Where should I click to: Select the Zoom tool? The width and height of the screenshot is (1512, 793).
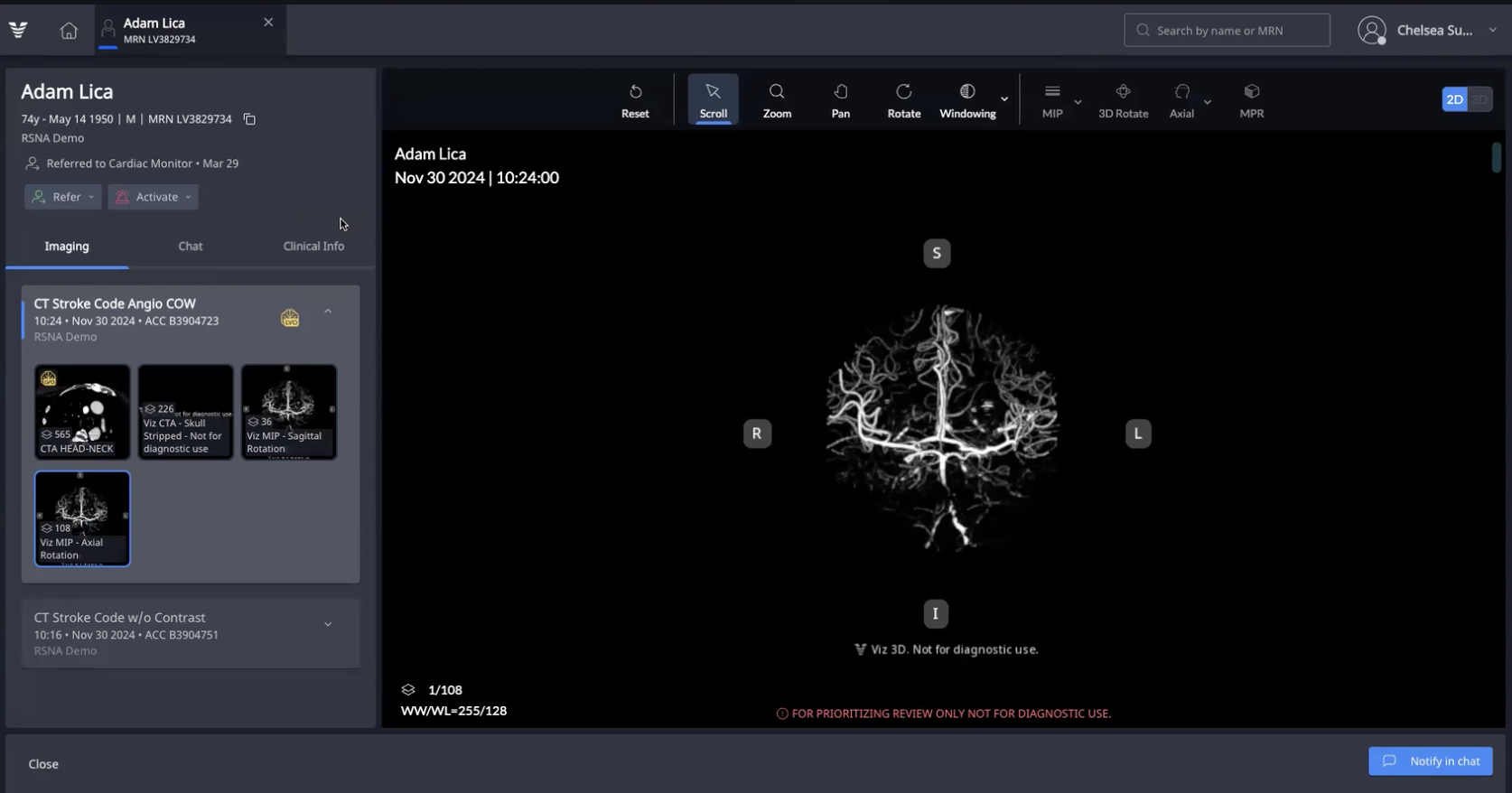(x=777, y=100)
